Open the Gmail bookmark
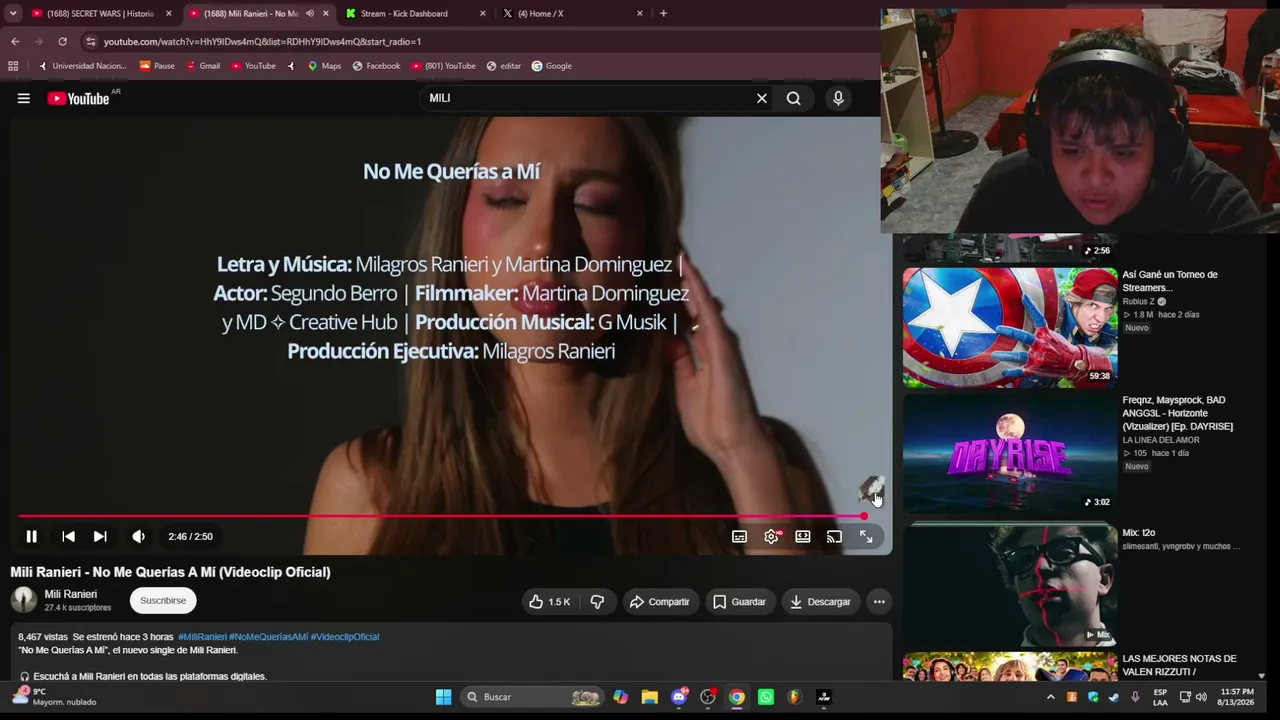The height and width of the screenshot is (720, 1280). point(202,66)
